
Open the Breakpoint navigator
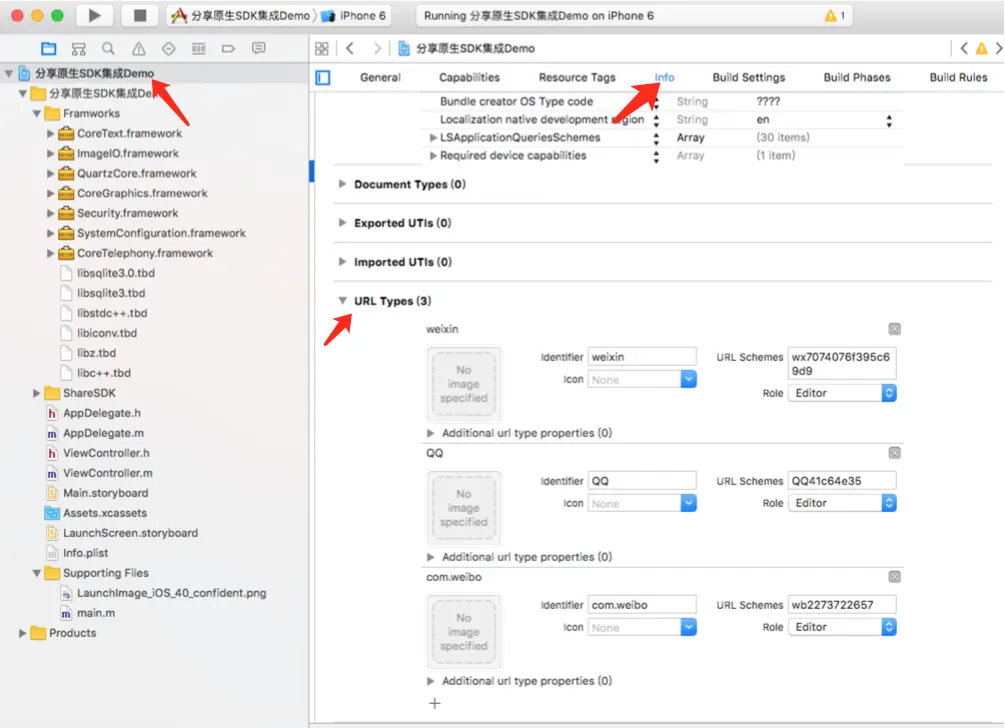click(228, 49)
